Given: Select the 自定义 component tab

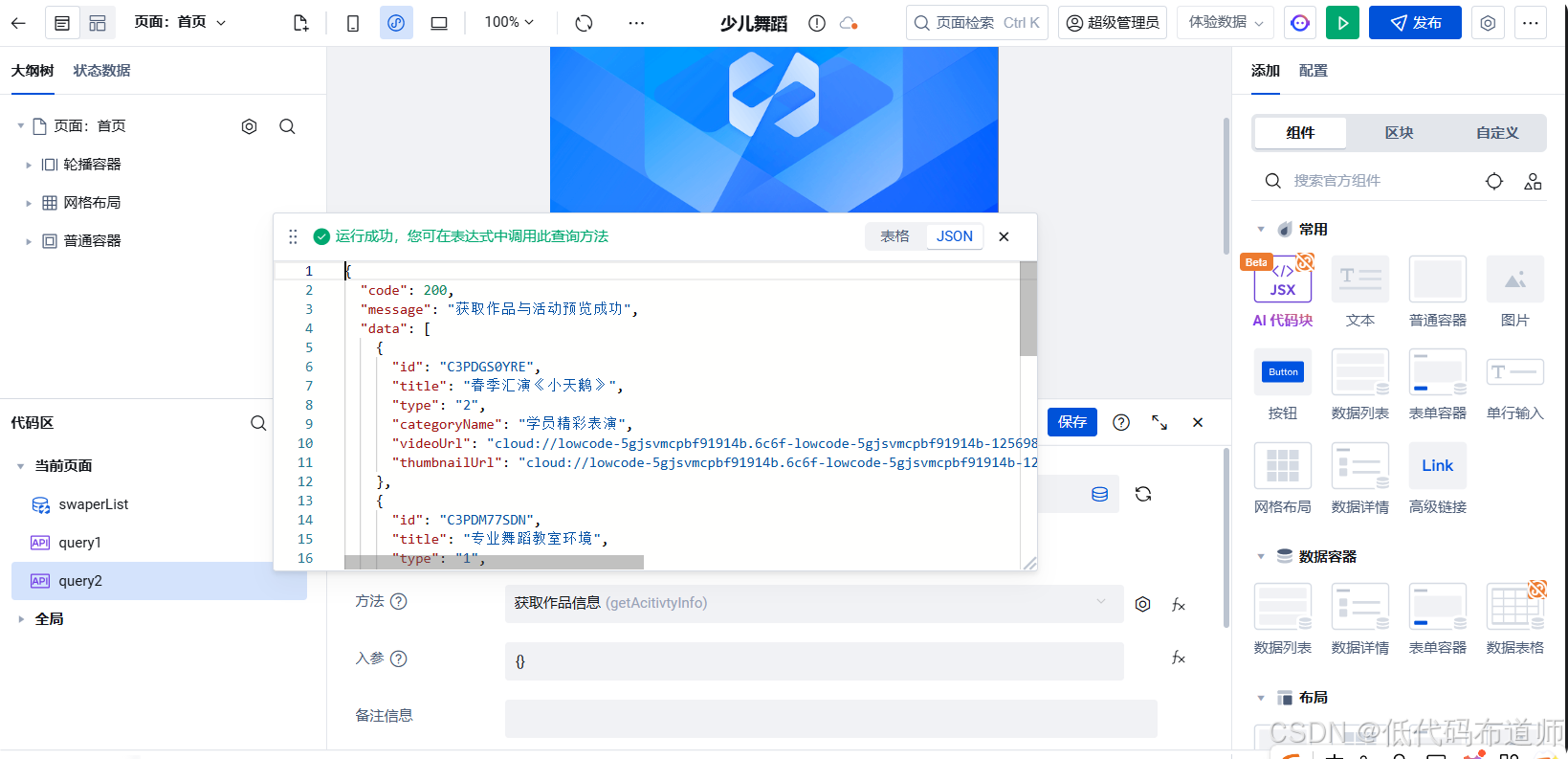Looking at the screenshot, I should coord(1497,133).
